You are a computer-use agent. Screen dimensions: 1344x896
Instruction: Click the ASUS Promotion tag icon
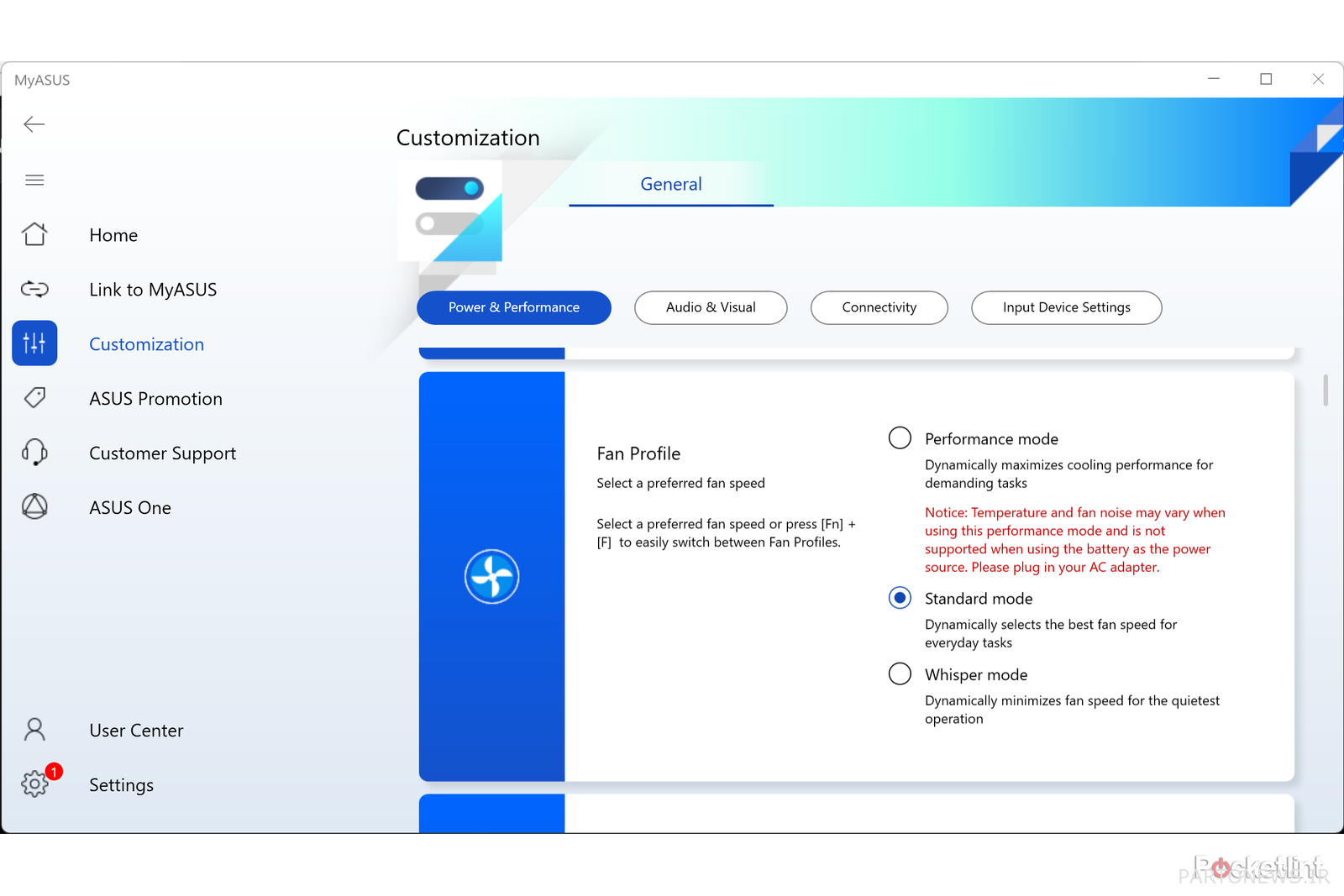pyautogui.click(x=34, y=398)
